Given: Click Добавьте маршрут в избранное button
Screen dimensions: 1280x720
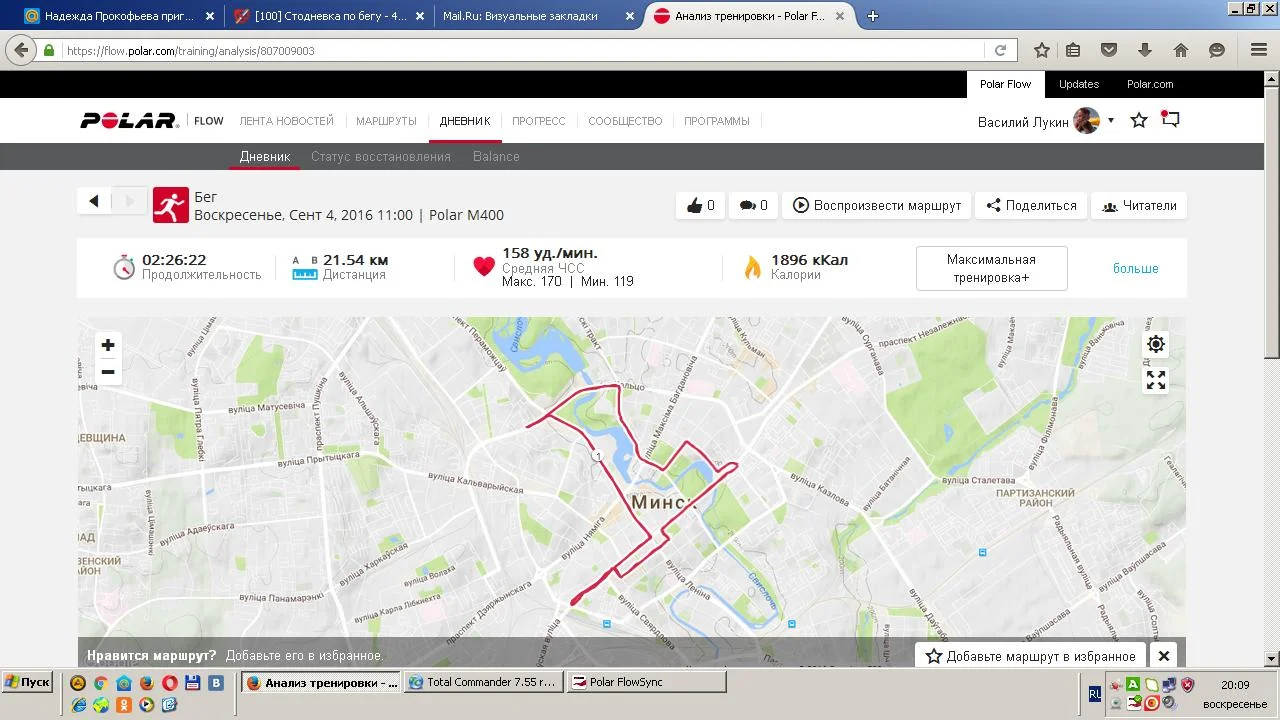Looking at the screenshot, I should (x=1031, y=656).
